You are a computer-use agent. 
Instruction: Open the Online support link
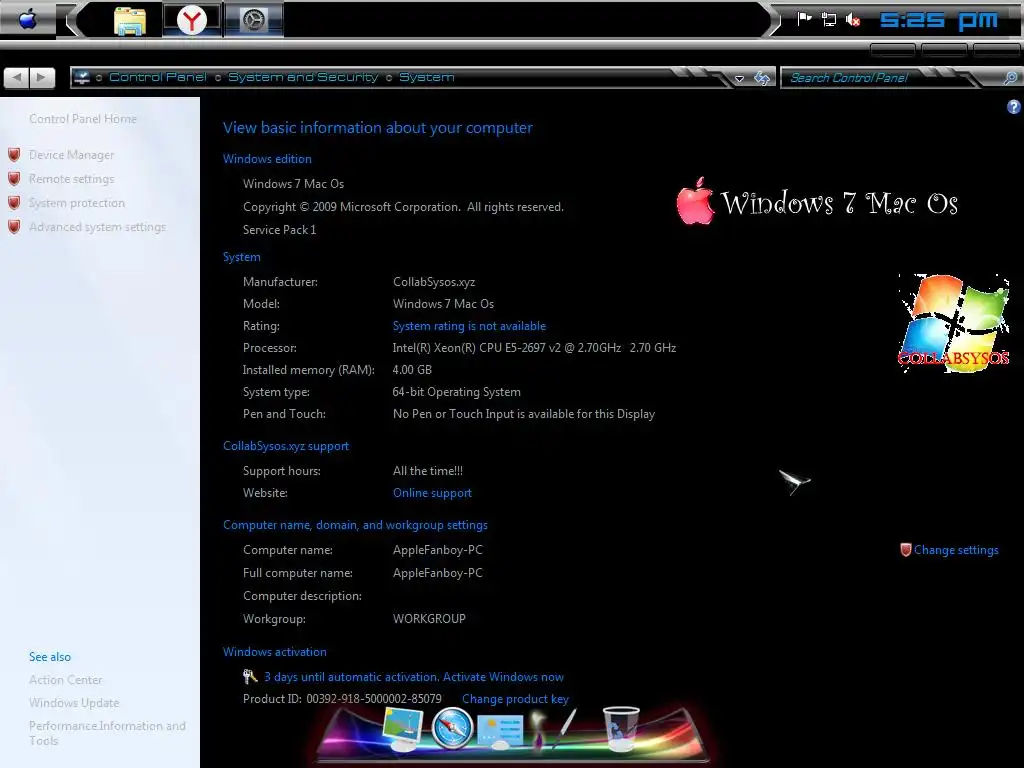432,493
